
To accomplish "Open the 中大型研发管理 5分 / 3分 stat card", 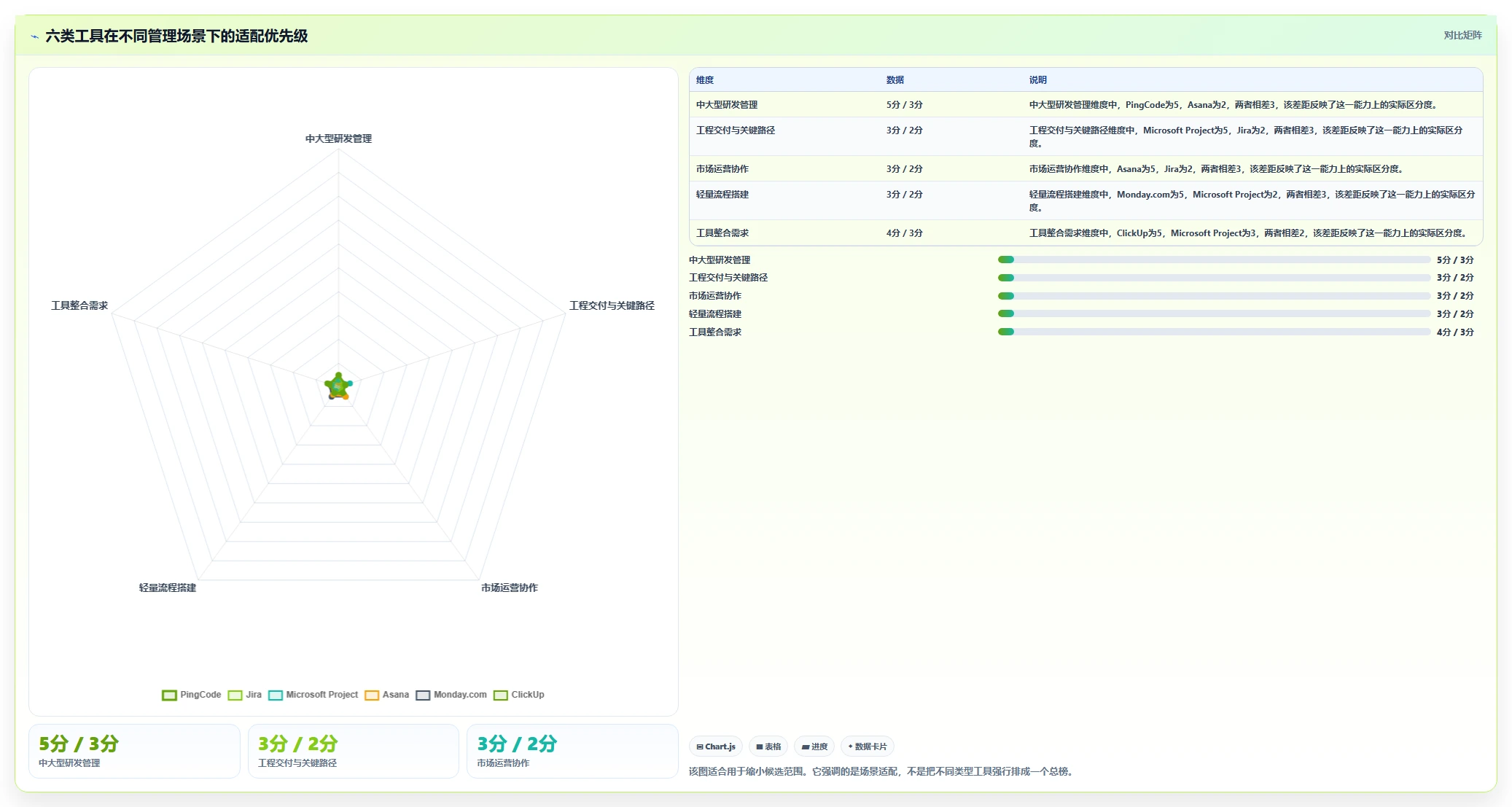I will point(134,751).
